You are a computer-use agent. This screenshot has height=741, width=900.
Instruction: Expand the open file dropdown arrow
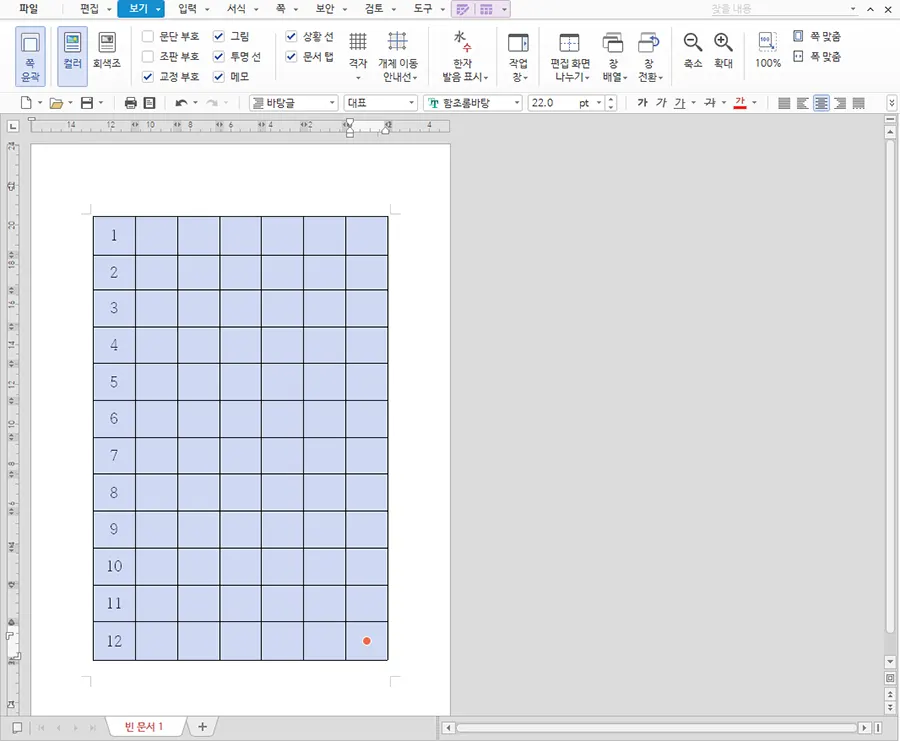pyautogui.click(x=70, y=103)
